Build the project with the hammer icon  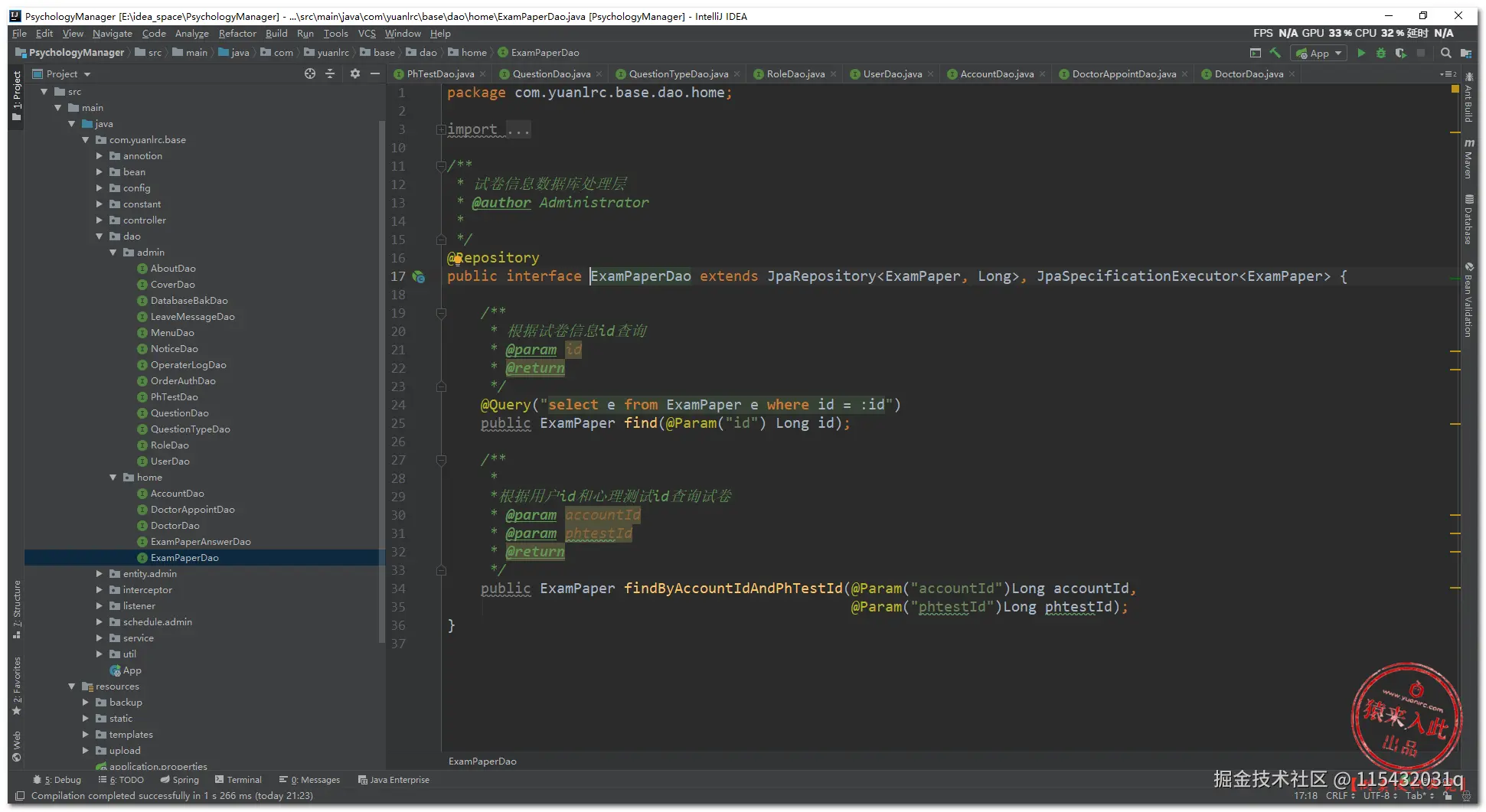pyautogui.click(x=1275, y=53)
